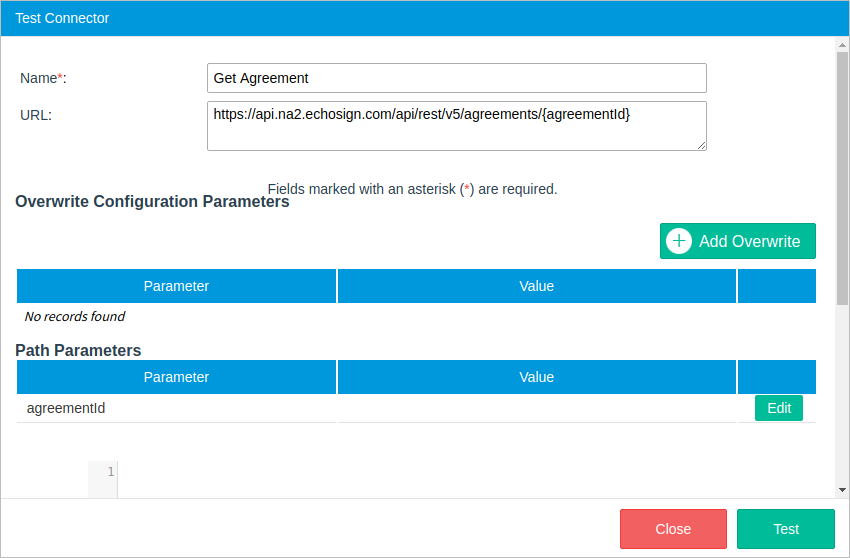Click the URL text area resize handle
The image size is (850, 558).
[701, 145]
